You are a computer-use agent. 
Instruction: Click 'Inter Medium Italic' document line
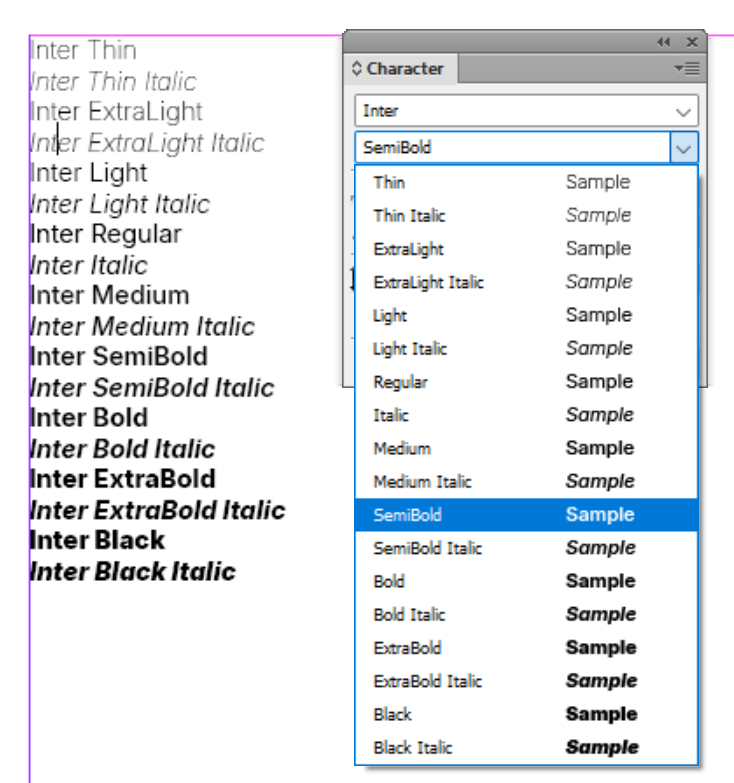coord(142,327)
